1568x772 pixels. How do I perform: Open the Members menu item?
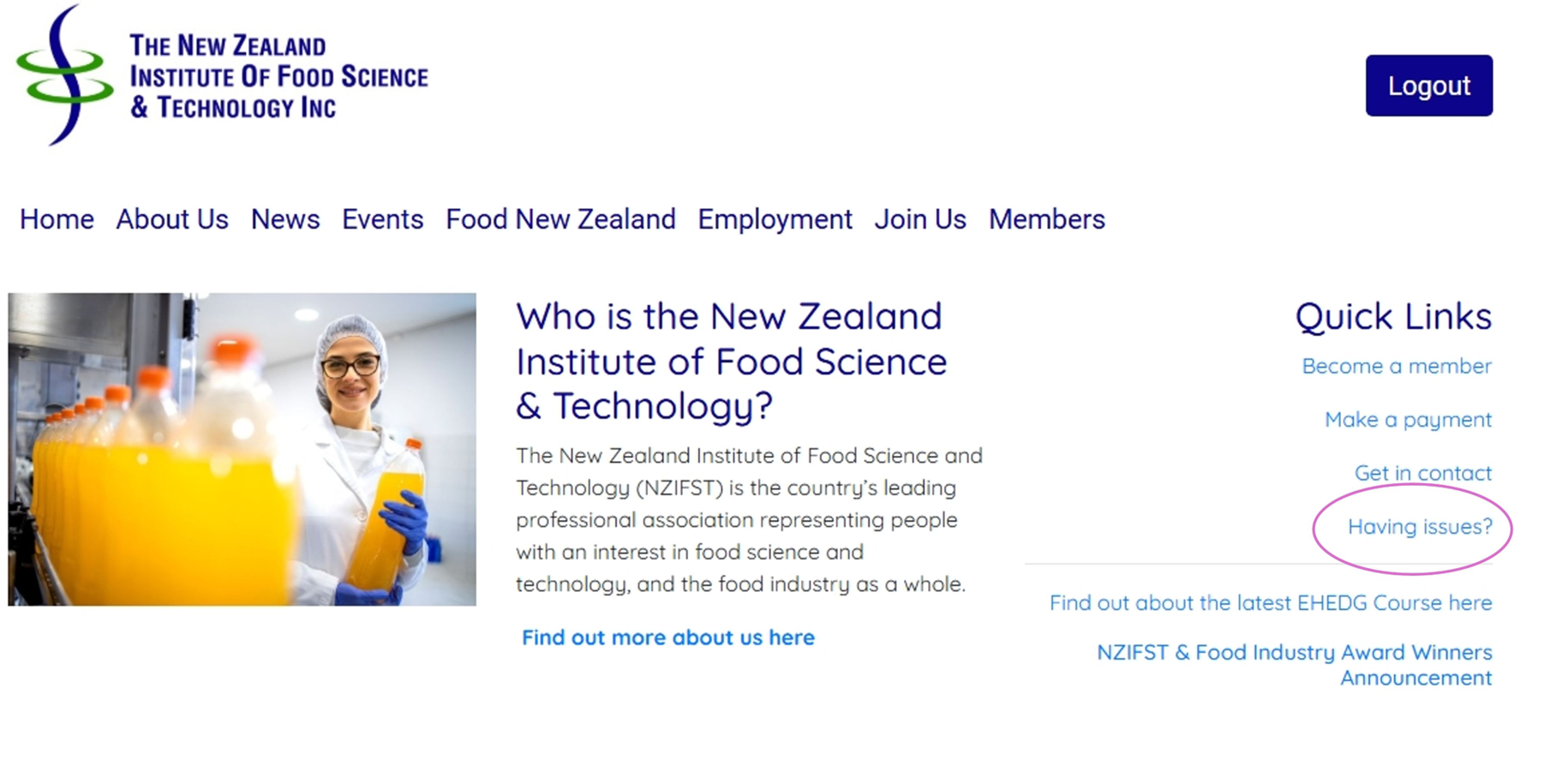[x=1046, y=220]
